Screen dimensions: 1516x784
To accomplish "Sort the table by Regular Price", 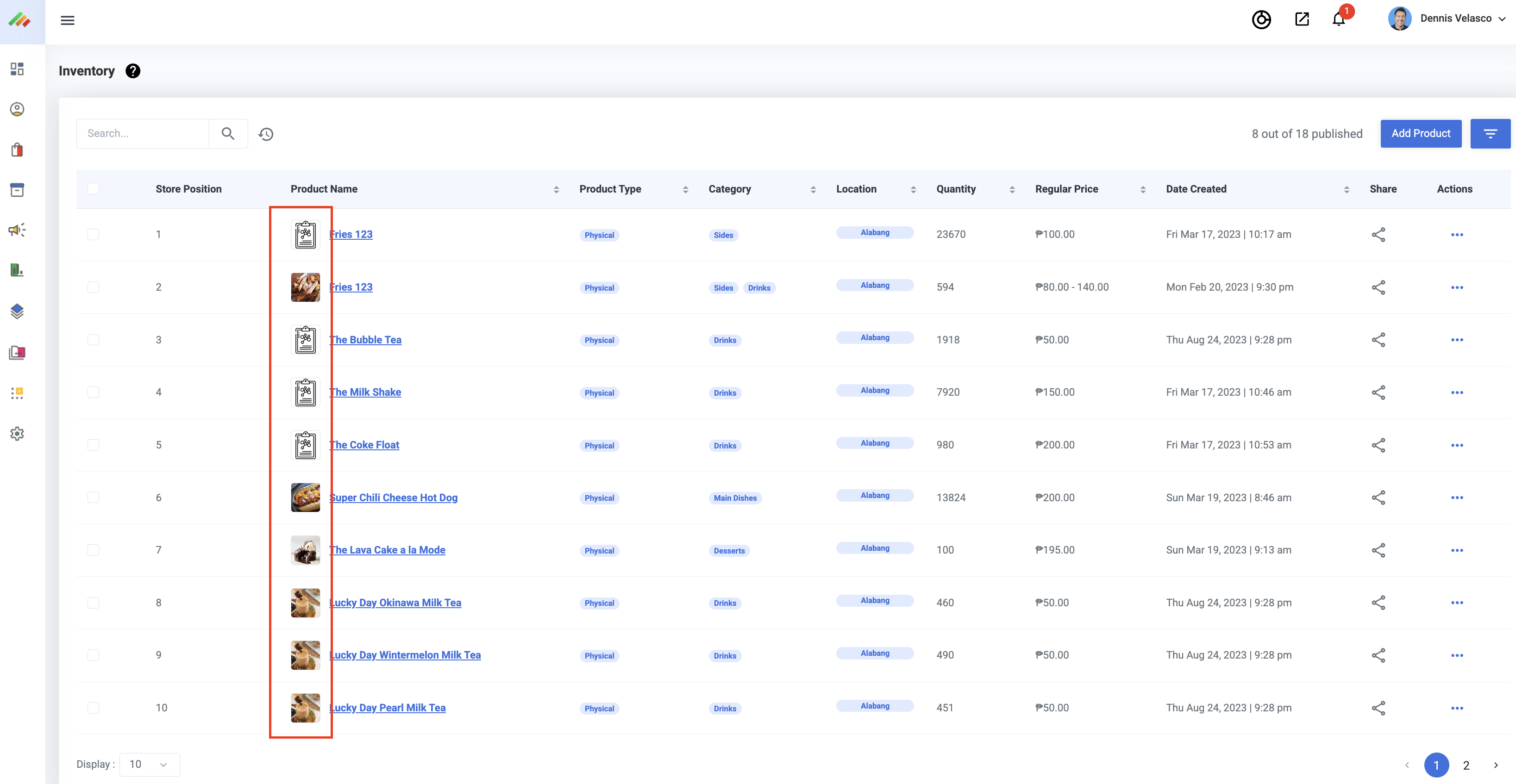I will tap(1142, 189).
